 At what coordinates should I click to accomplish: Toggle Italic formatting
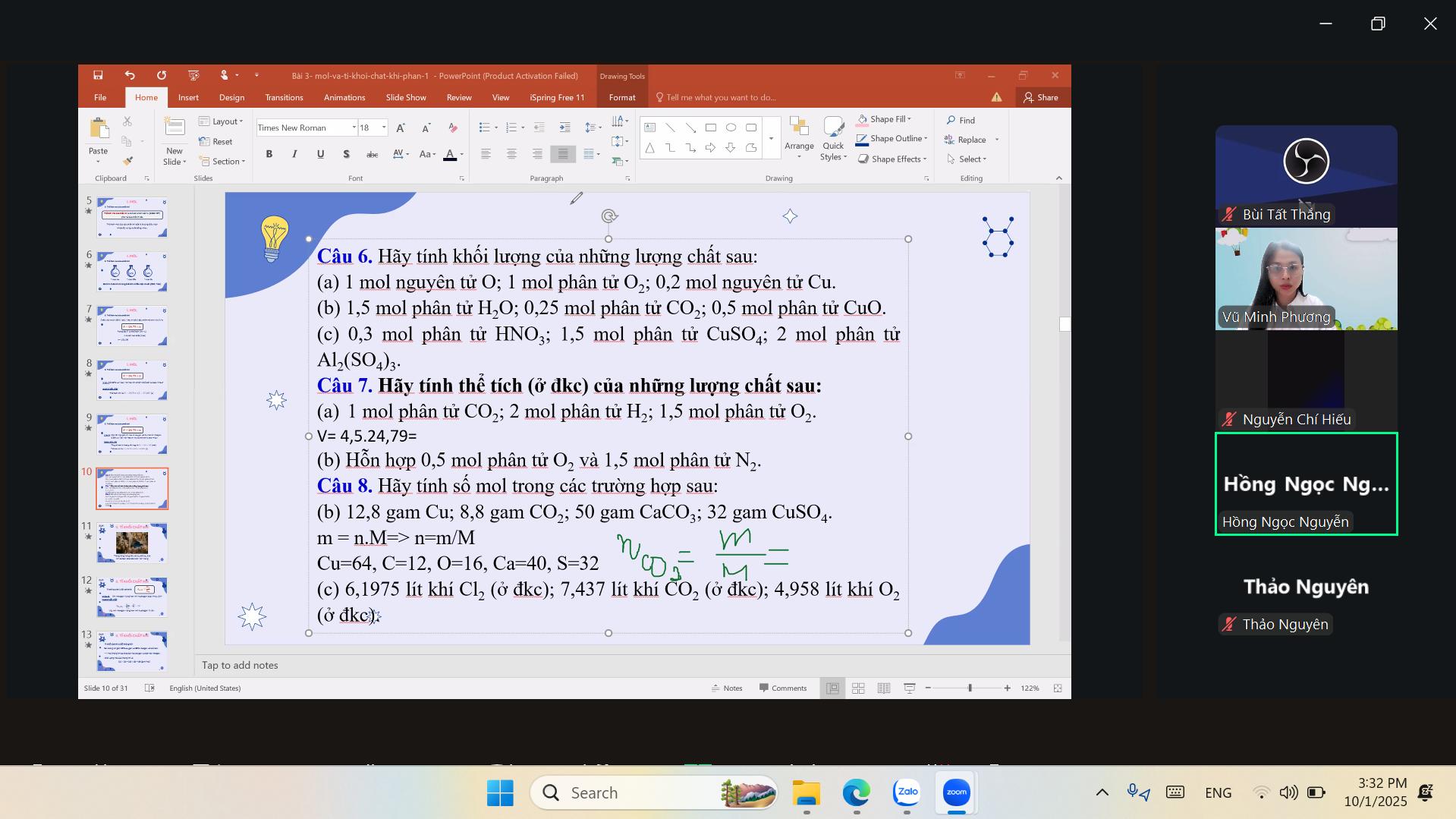(294, 154)
